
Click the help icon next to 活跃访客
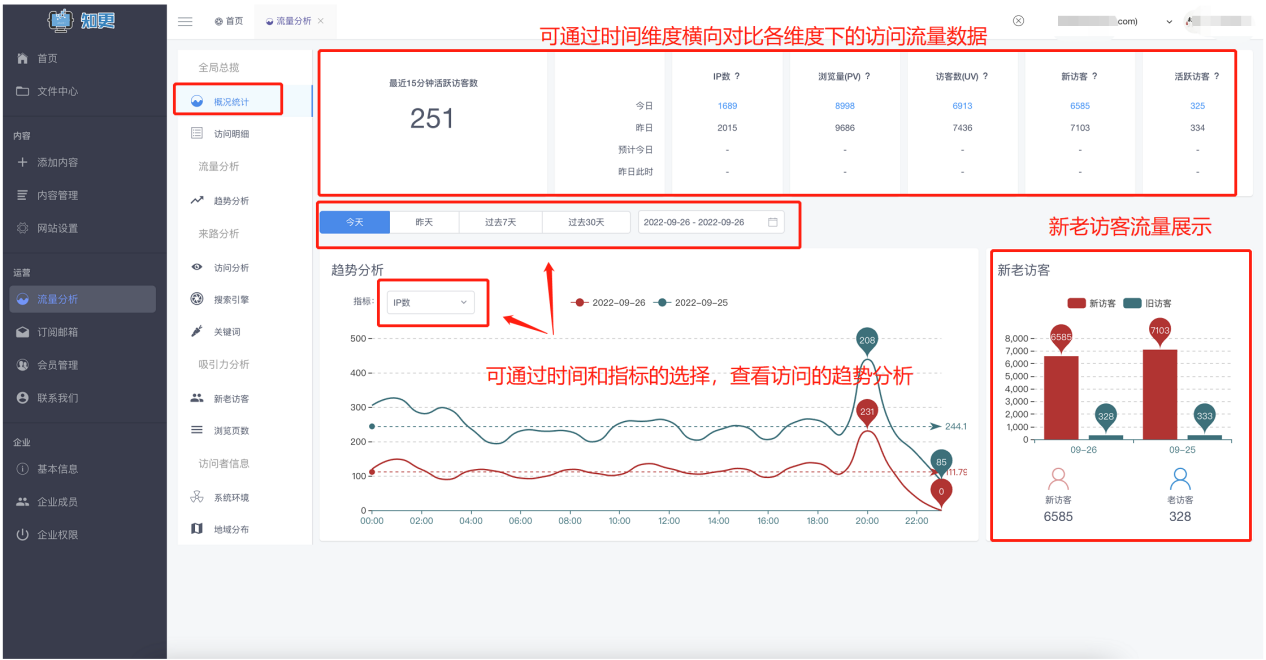click(1216, 76)
